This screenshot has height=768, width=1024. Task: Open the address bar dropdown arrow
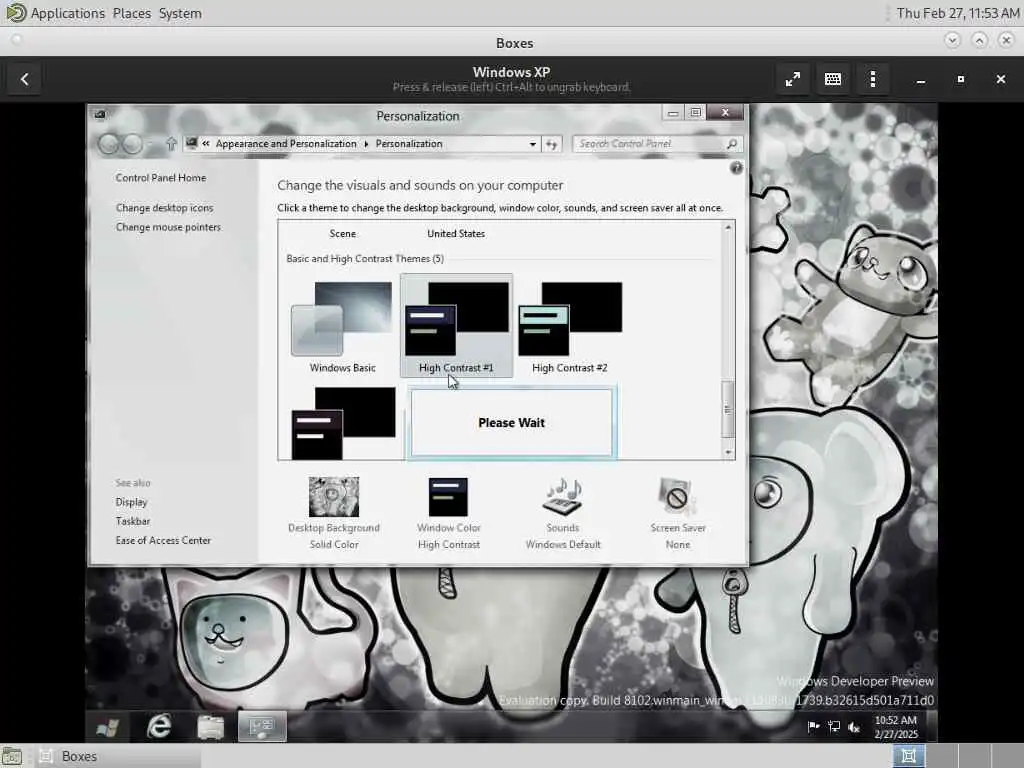coord(533,144)
